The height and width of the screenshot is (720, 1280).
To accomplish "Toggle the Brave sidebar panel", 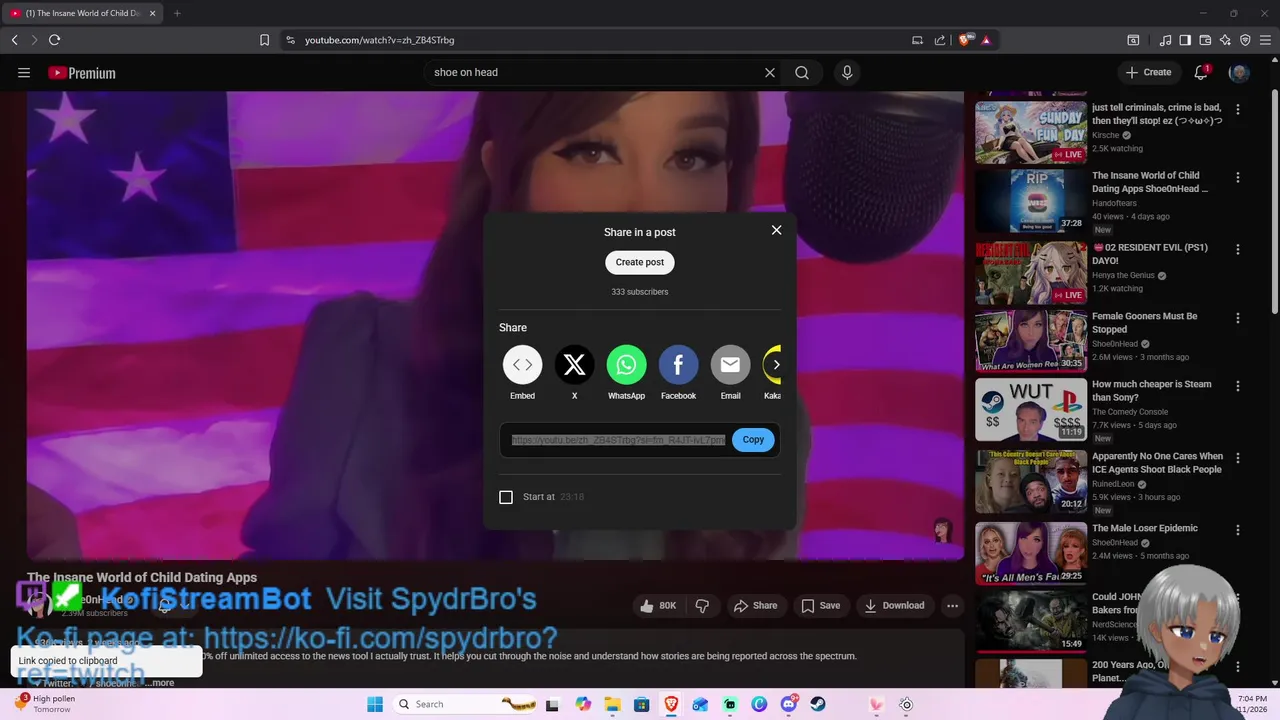I will [1185, 40].
